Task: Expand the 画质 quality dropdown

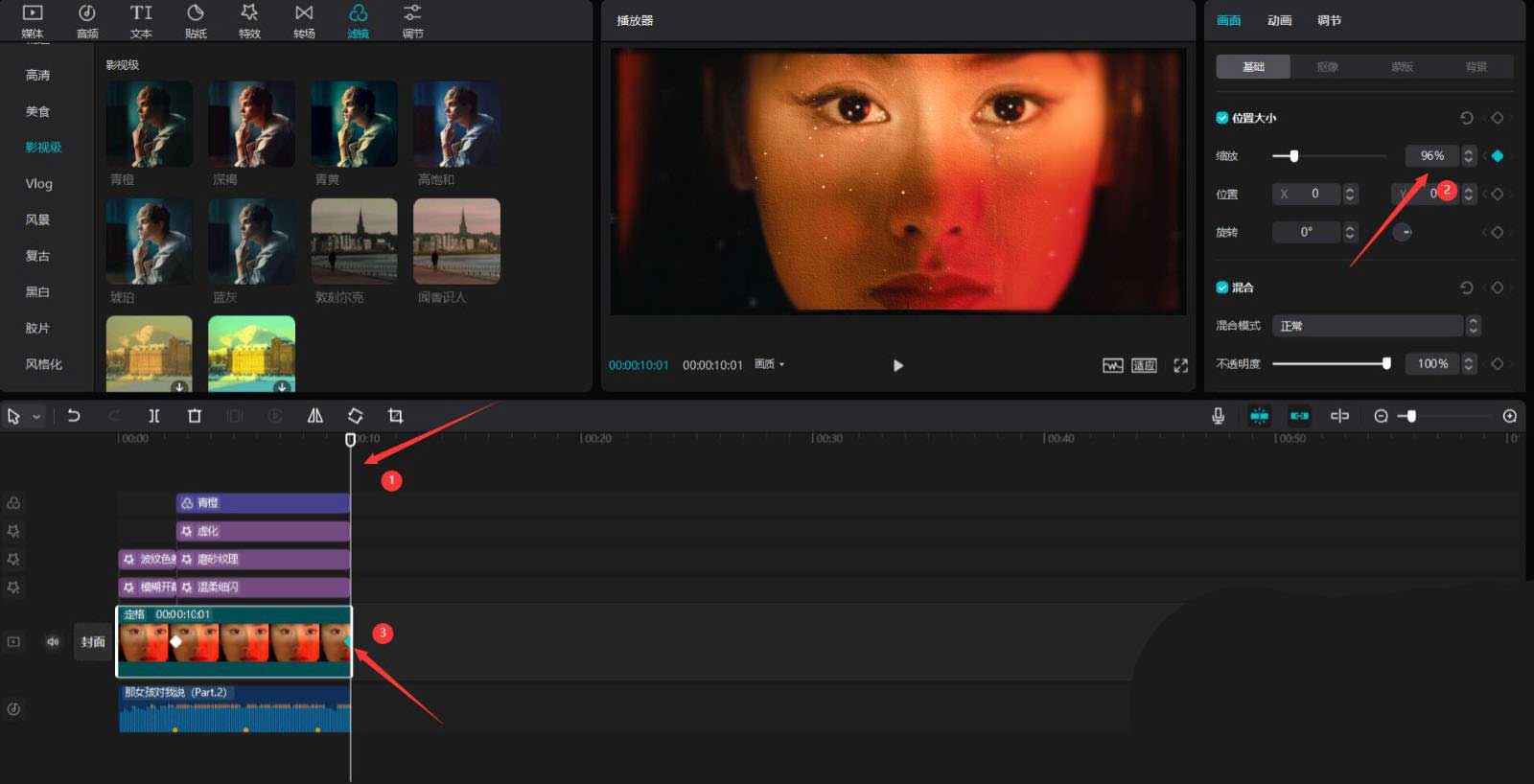Action: pos(769,364)
